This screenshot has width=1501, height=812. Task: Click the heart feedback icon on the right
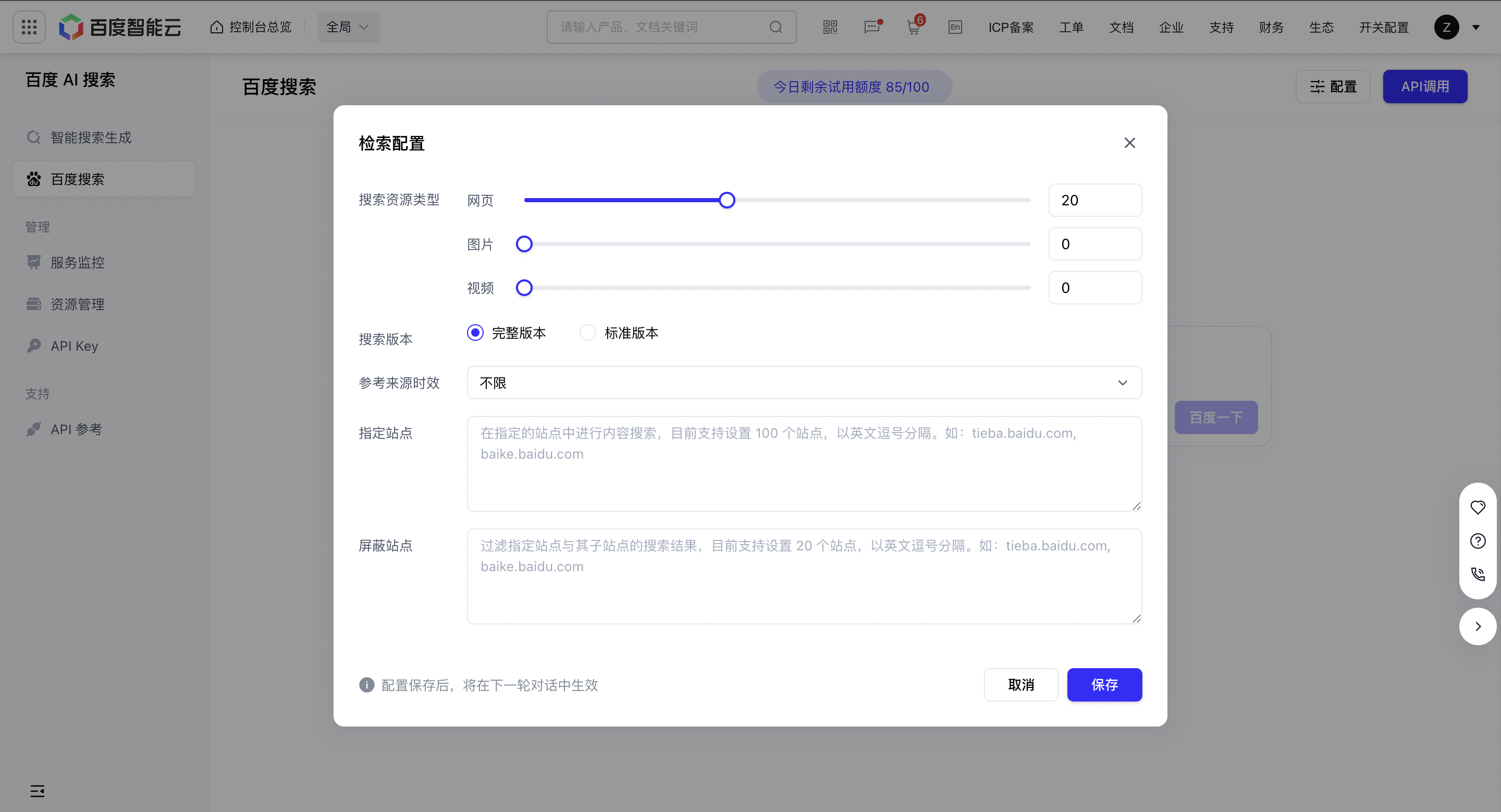[x=1478, y=507]
